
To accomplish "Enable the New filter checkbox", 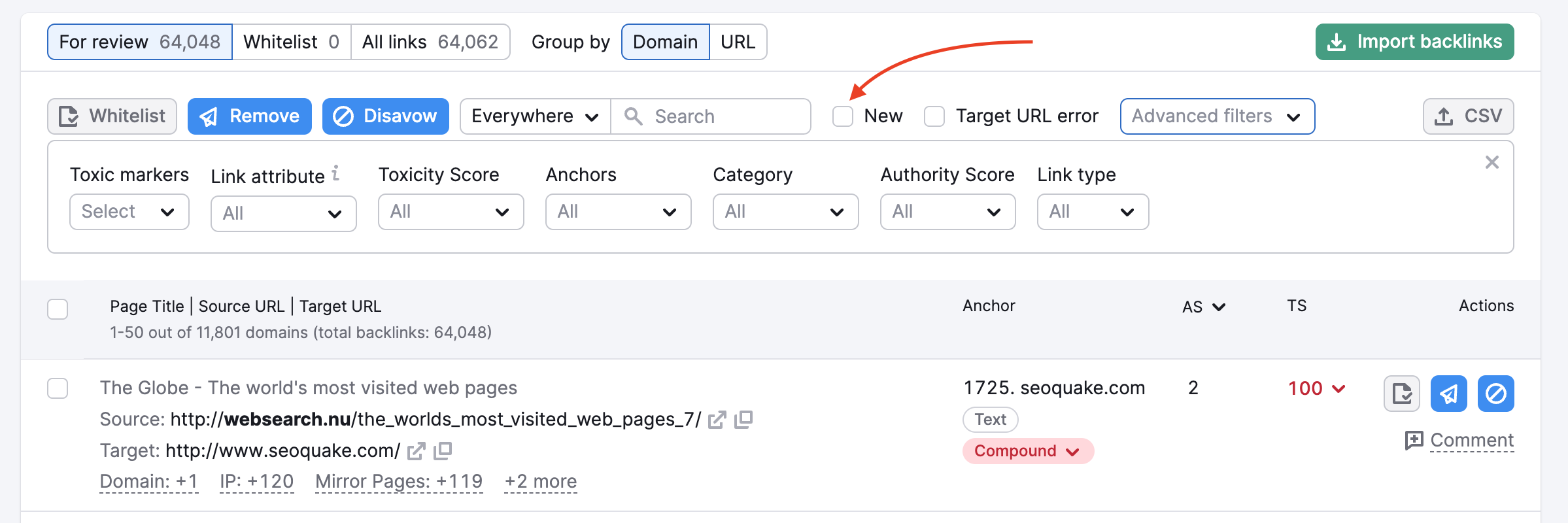I will 842,116.
